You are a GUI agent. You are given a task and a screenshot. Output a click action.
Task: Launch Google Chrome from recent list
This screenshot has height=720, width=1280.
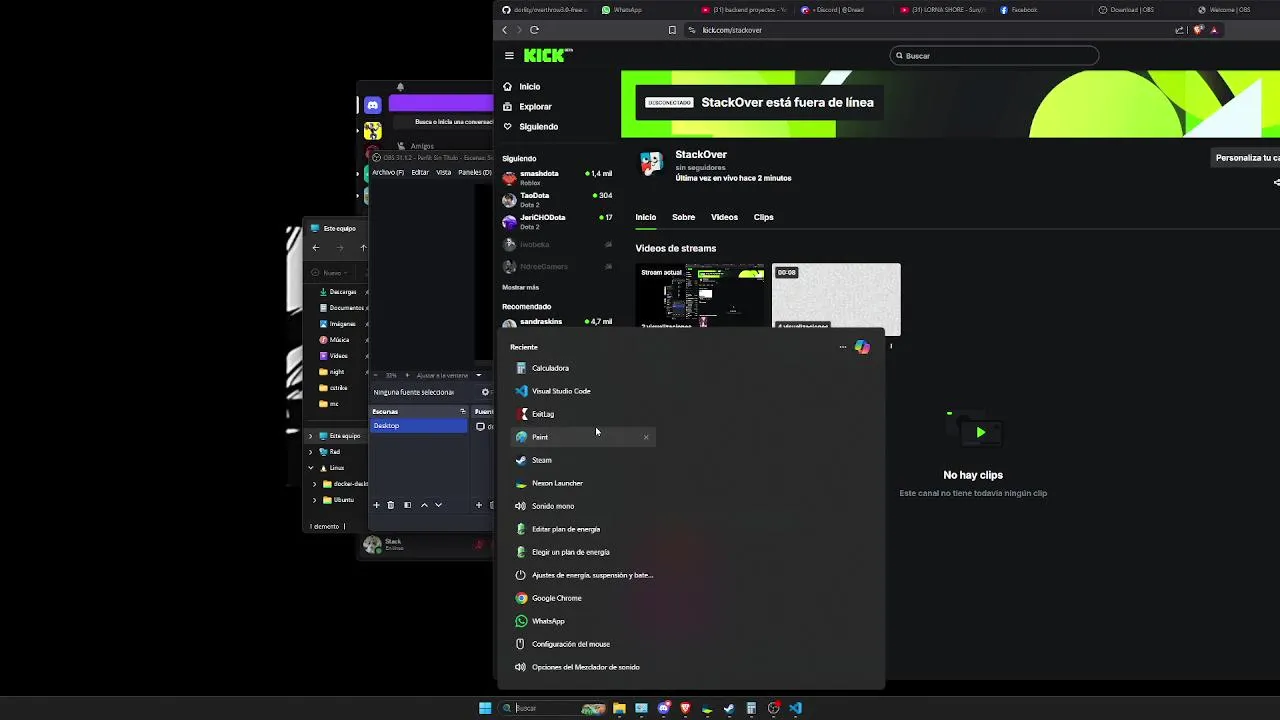pos(583,598)
